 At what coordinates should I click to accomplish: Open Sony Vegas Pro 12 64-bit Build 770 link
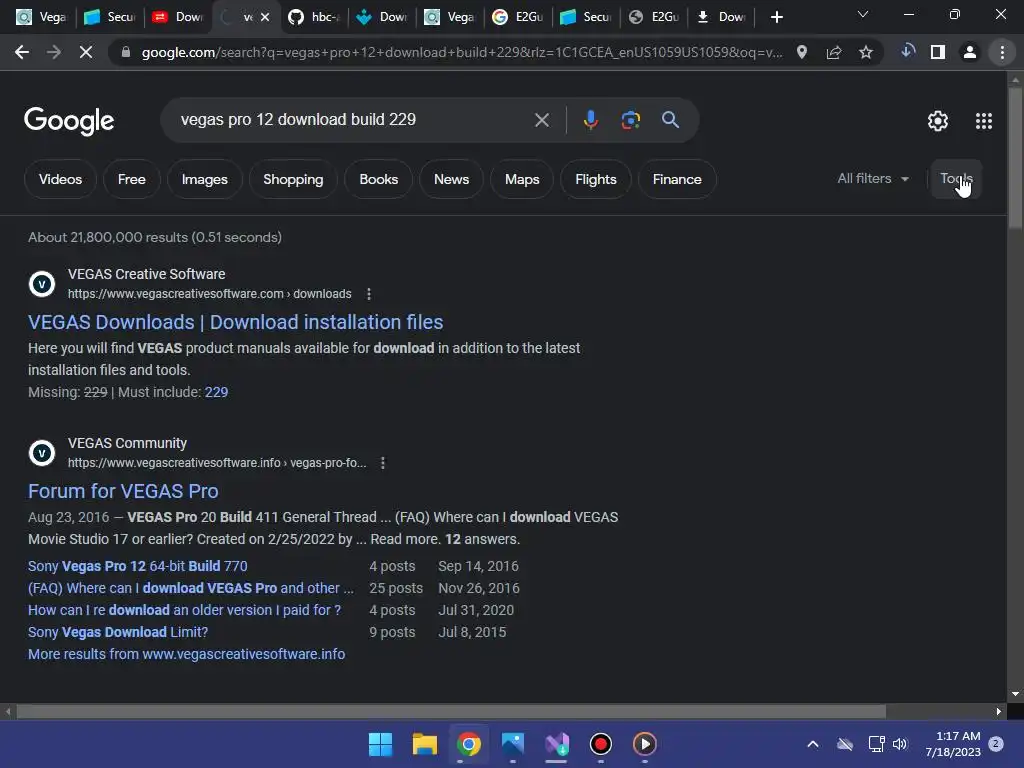pyautogui.click(x=137, y=566)
